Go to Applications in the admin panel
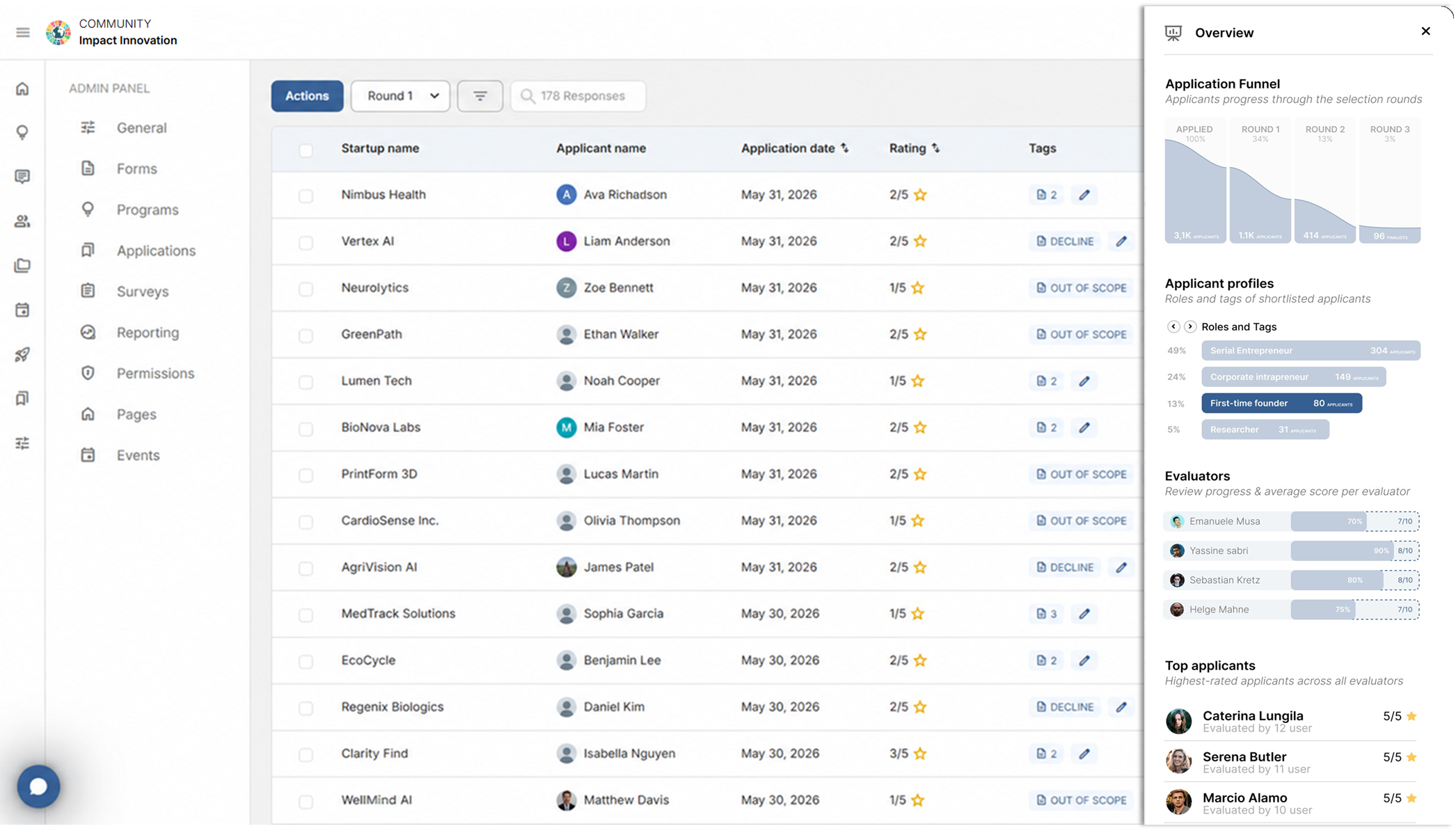Screen dimensions: 1456x831 click(156, 251)
